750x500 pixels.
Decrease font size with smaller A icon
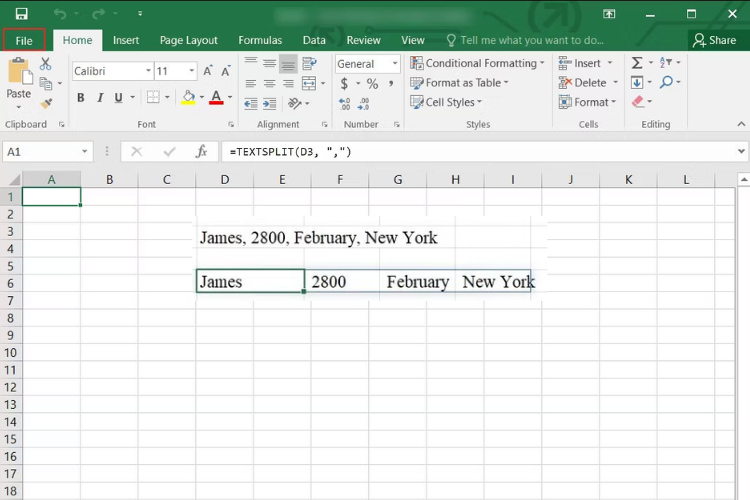(x=225, y=71)
